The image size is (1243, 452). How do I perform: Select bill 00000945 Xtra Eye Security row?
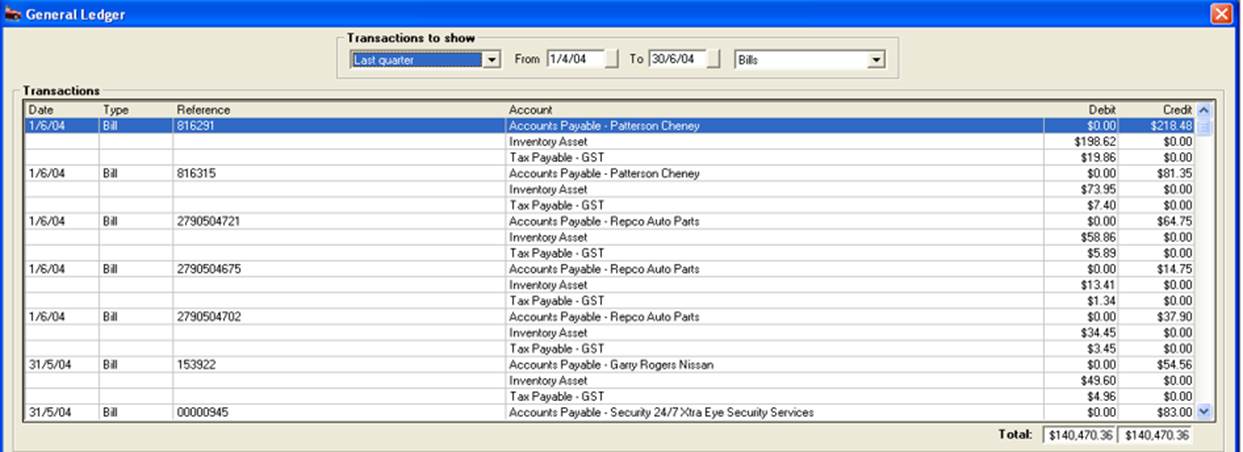[x=340, y=413]
